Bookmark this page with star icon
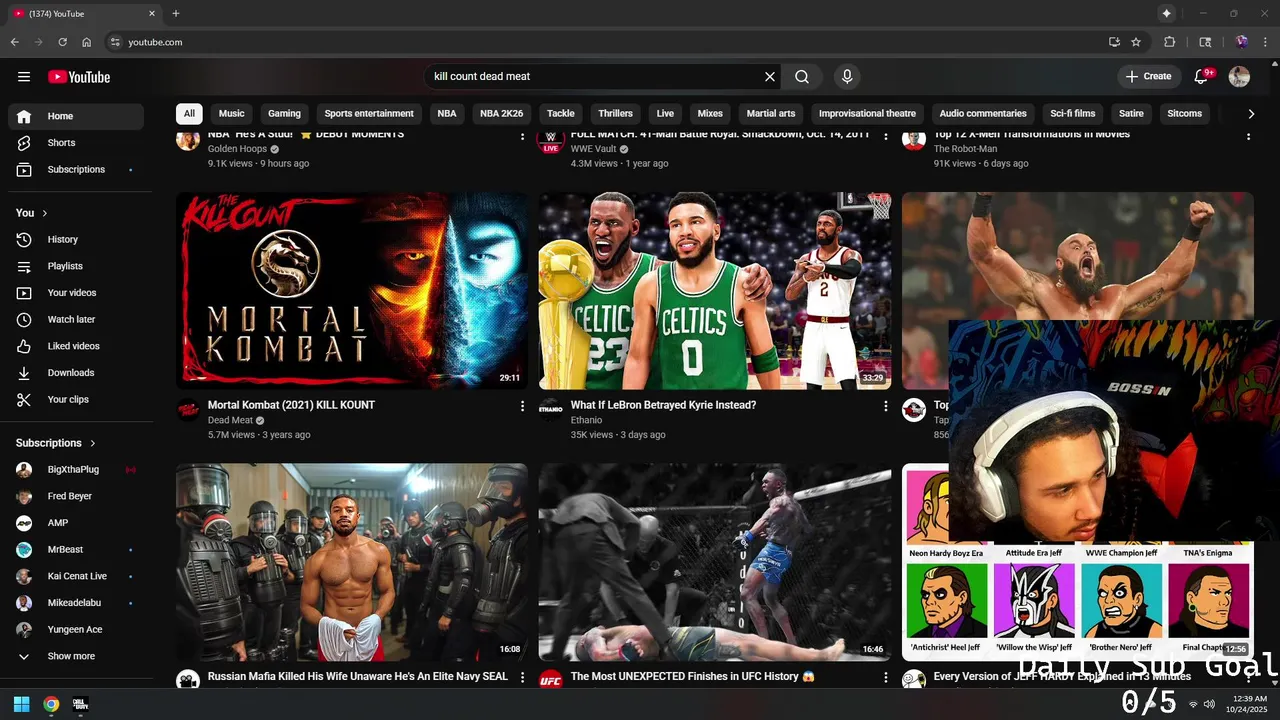Image resolution: width=1280 pixels, height=720 pixels. (1136, 42)
